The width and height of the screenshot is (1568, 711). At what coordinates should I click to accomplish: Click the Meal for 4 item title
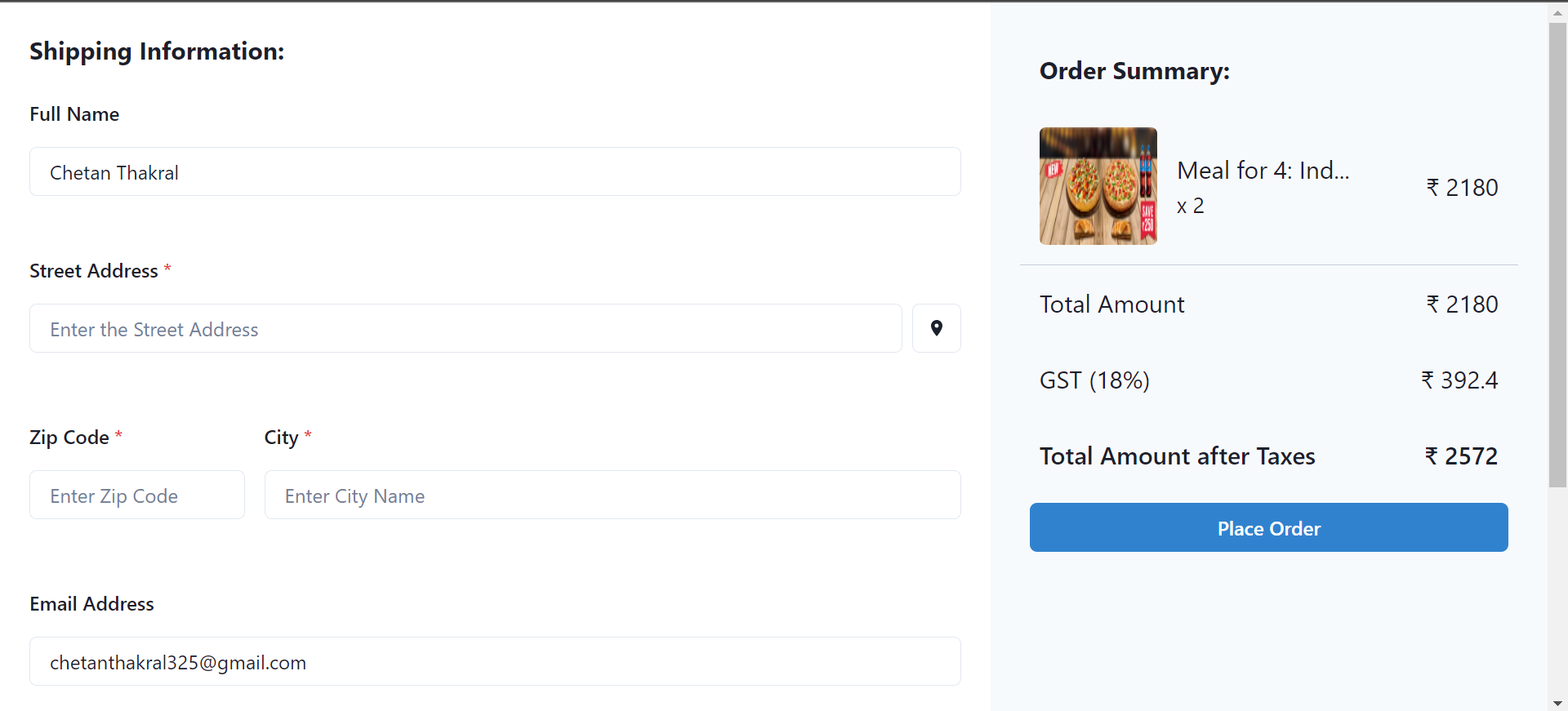(x=1263, y=171)
